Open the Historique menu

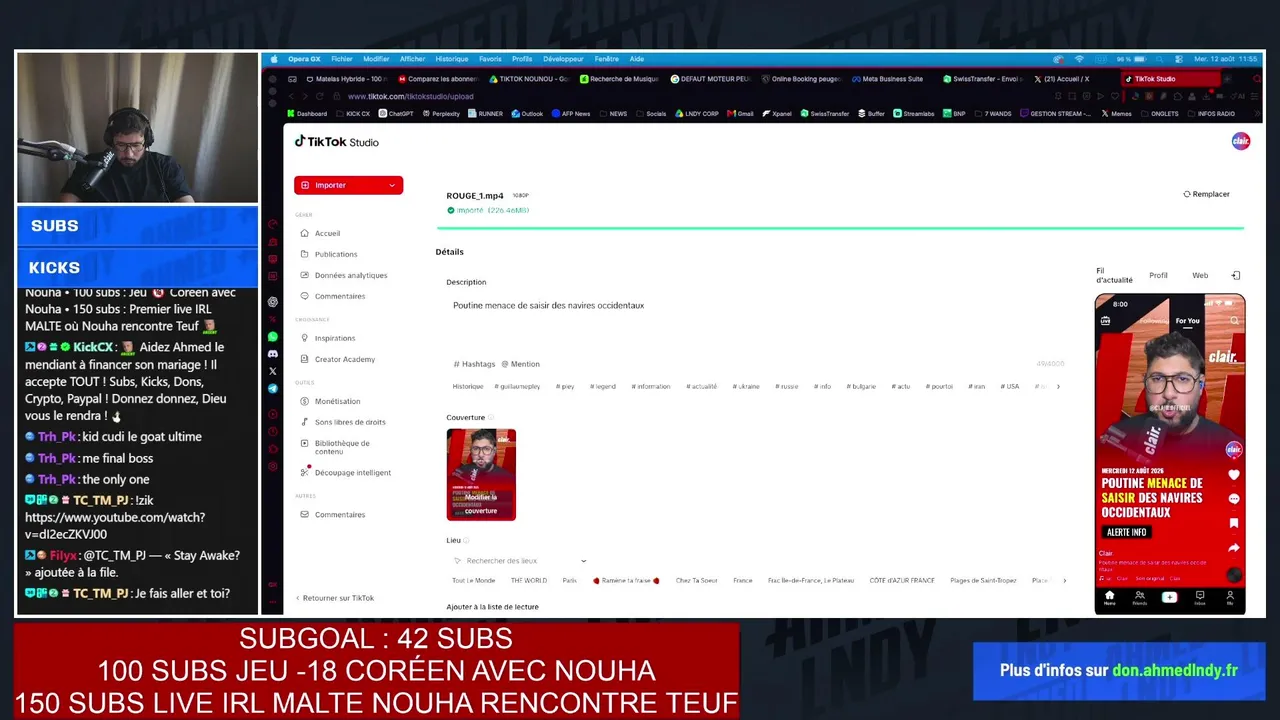[x=452, y=59]
